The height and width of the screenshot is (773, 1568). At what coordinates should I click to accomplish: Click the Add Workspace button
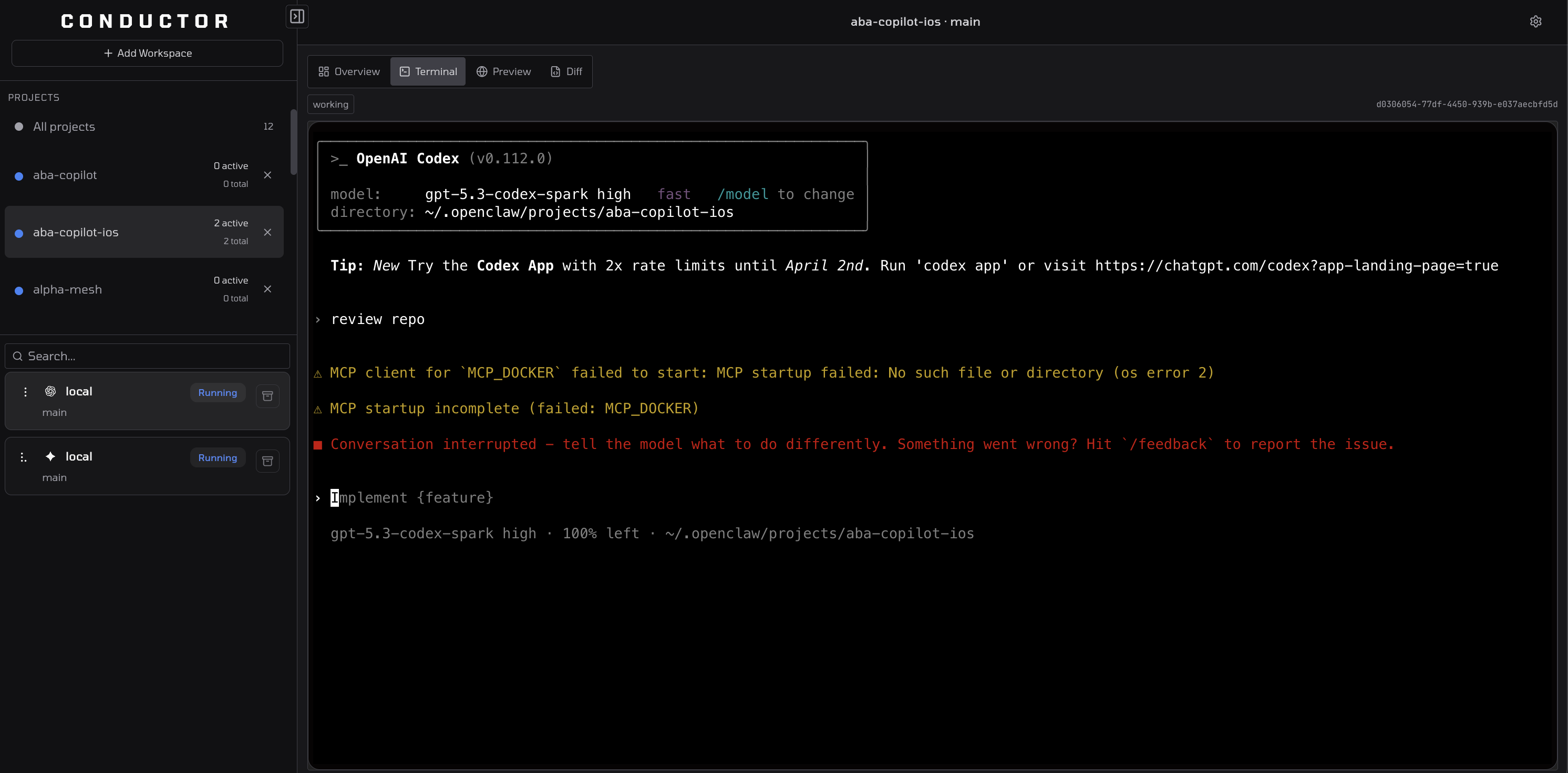[147, 54]
